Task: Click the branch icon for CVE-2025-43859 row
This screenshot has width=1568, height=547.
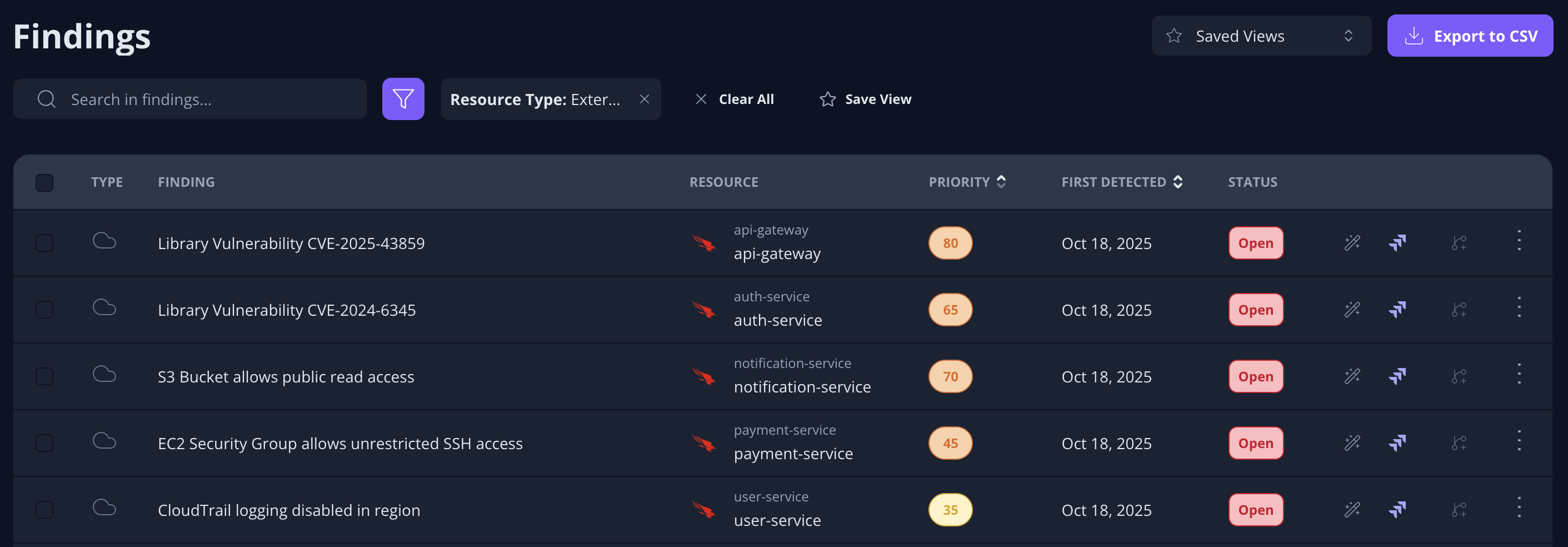Action: 1459,243
